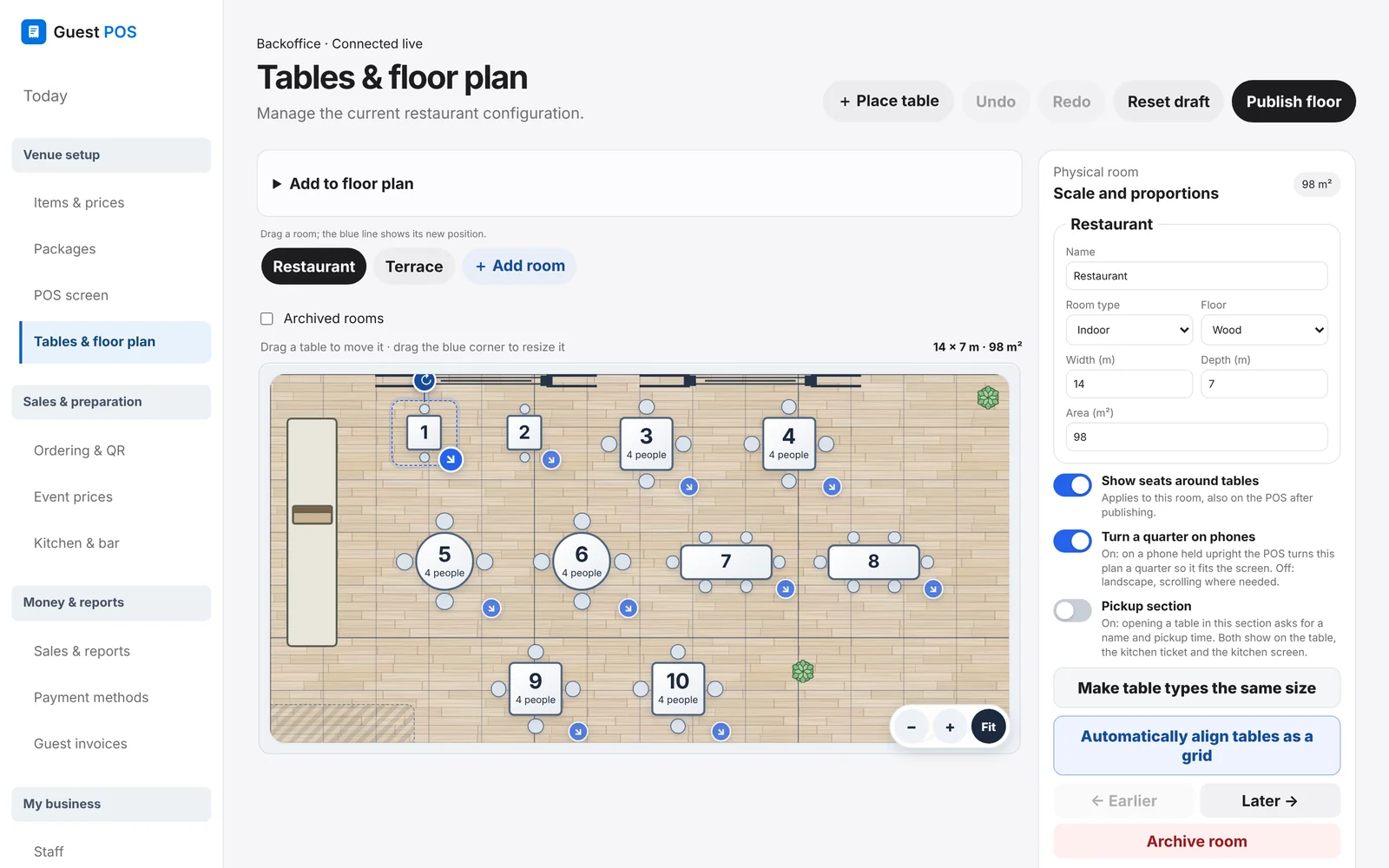Select the plant decoration near table 10
The width and height of the screenshot is (1389, 868).
[x=803, y=671]
